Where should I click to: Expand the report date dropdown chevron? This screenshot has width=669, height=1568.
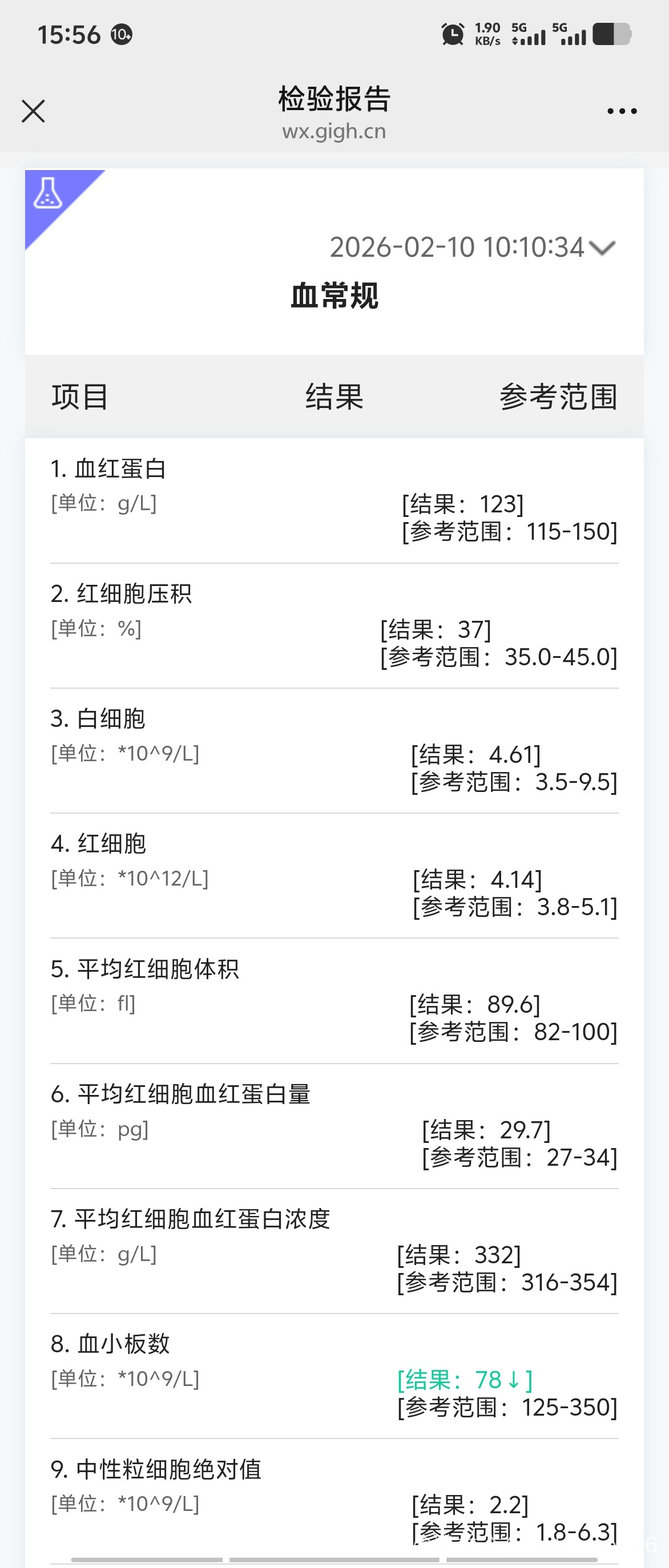tap(603, 248)
